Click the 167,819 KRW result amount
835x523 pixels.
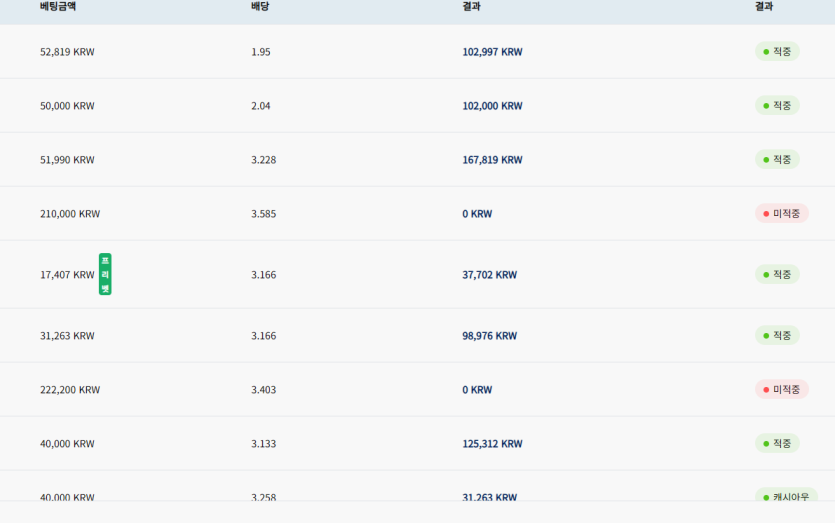[x=492, y=160]
